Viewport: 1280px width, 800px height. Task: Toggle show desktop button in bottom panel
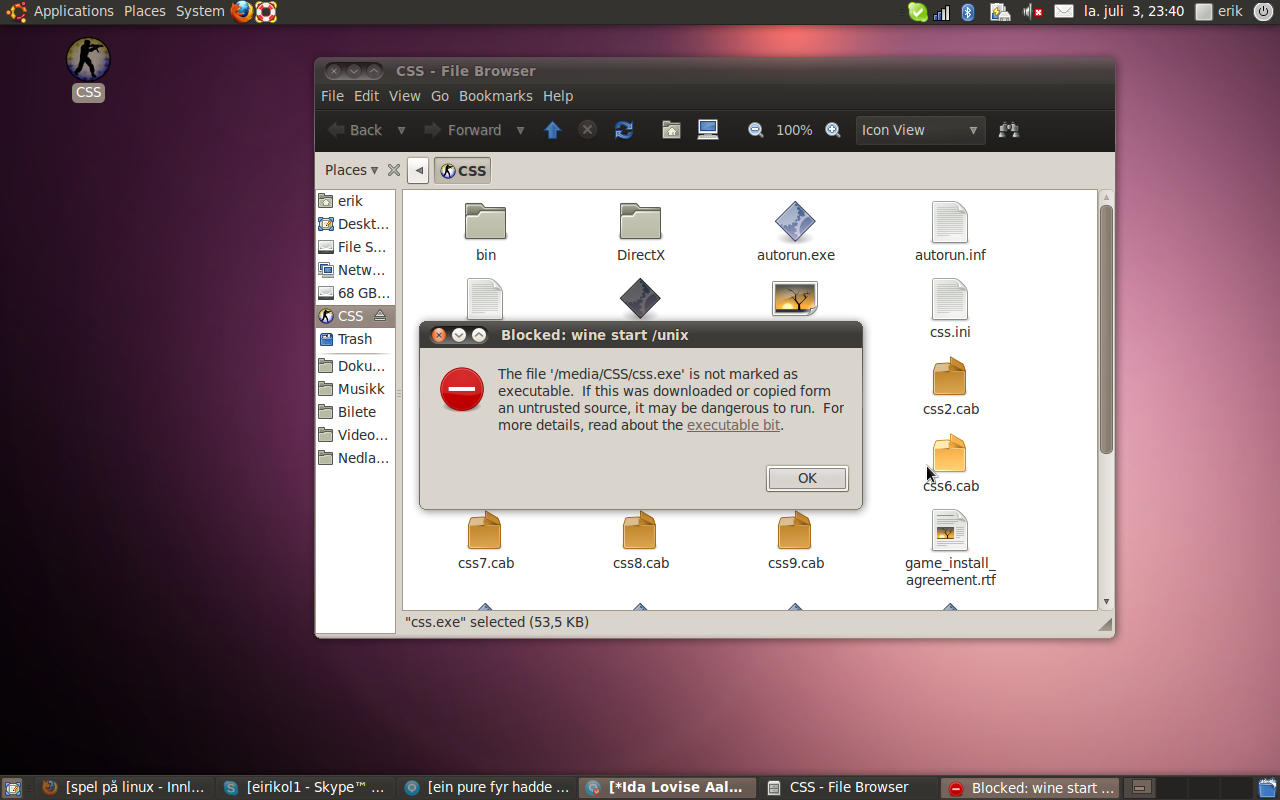tap(13, 788)
